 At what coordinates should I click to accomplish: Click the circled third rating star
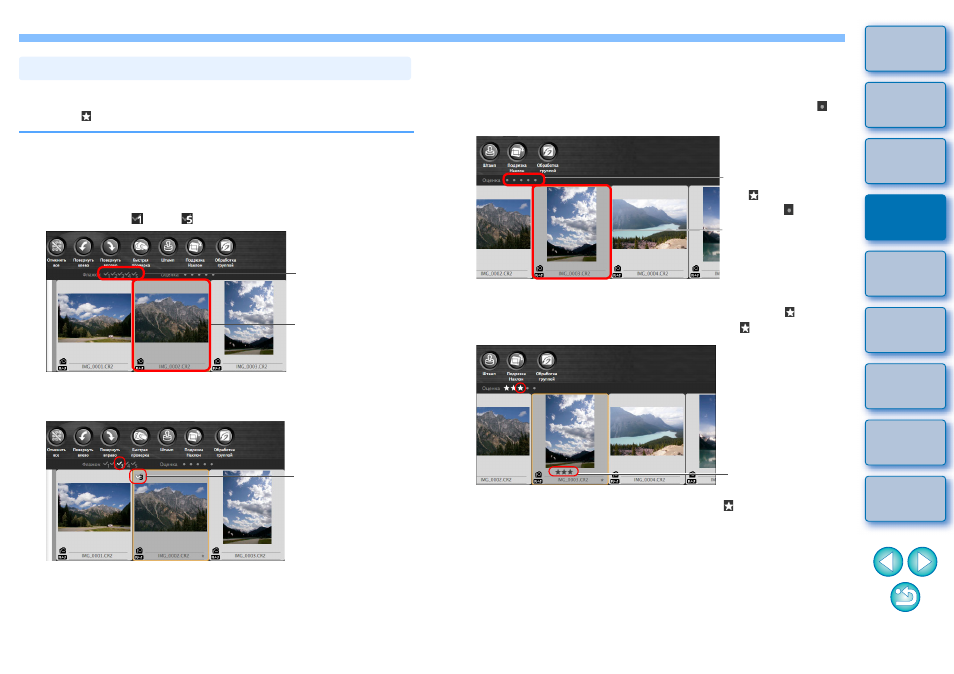click(x=520, y=388)
